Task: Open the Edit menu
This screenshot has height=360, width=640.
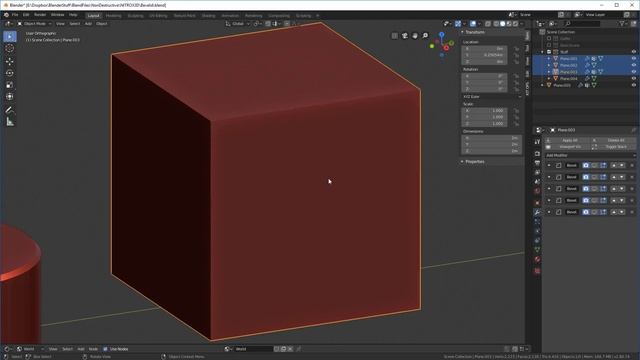Action: 26,15
